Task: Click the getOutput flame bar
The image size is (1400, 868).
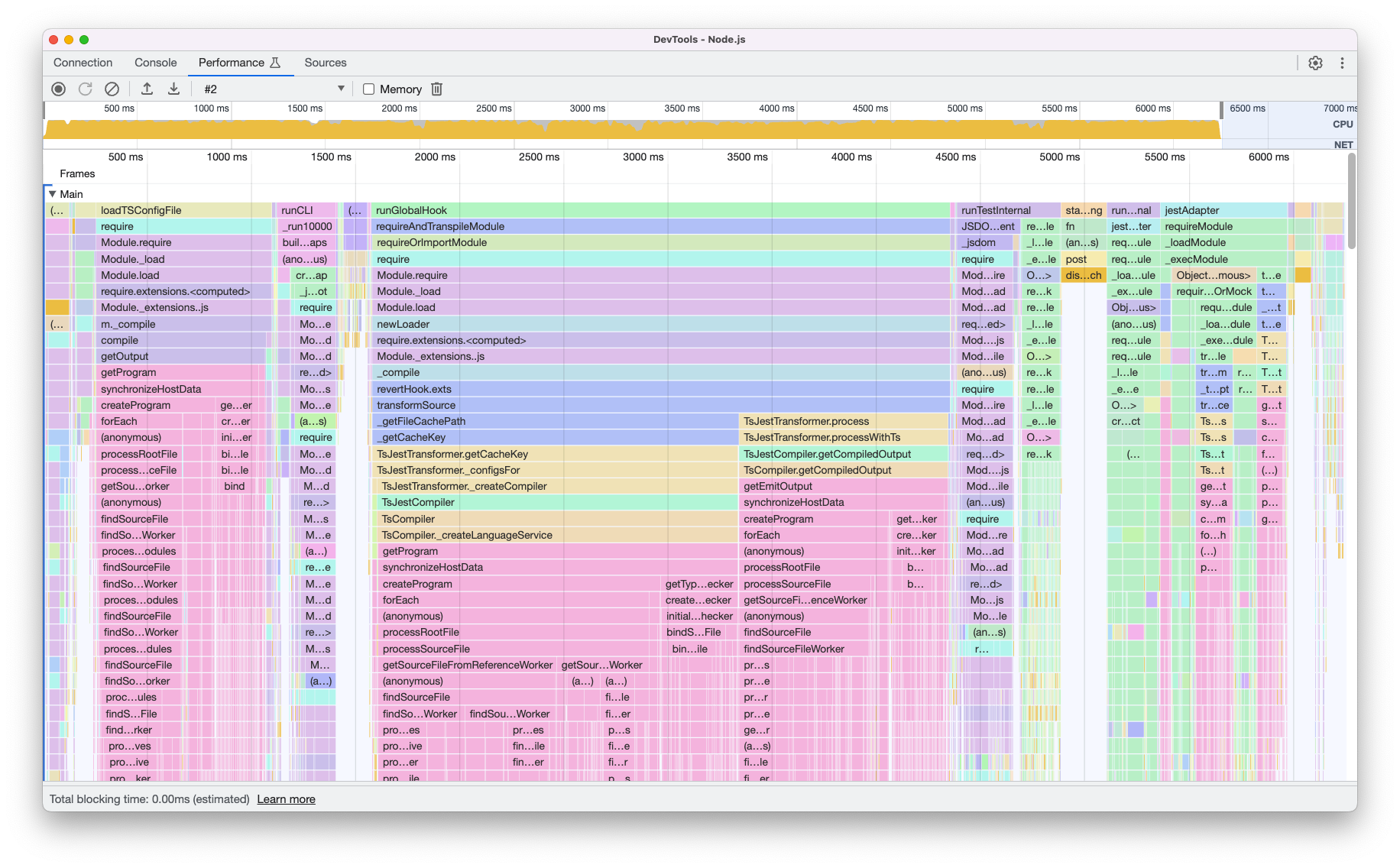Action: point(182,356)
